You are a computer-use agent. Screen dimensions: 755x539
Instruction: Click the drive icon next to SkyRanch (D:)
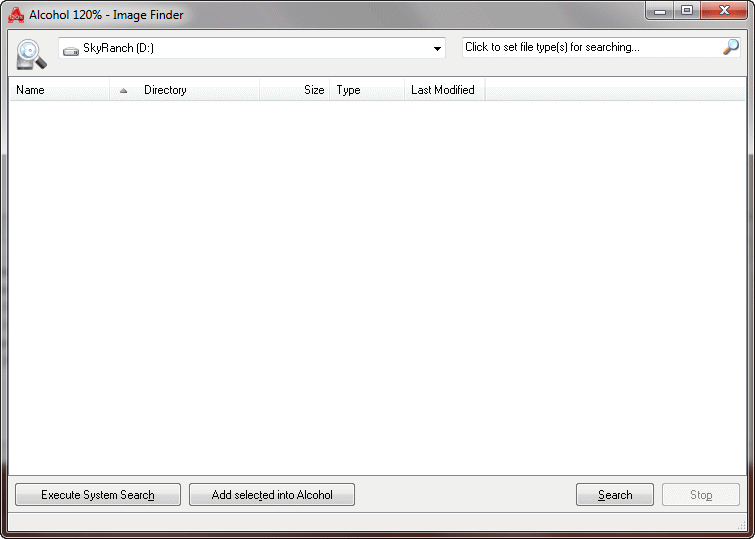[71, 50]
